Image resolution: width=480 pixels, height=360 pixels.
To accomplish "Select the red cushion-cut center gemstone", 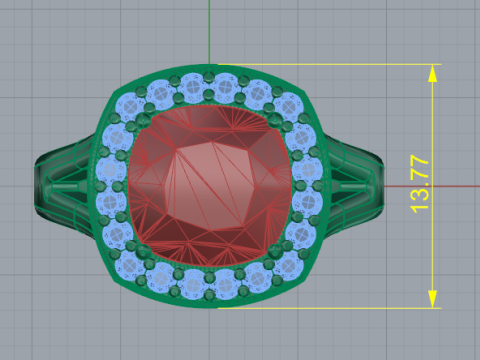I will click(210, 186).
